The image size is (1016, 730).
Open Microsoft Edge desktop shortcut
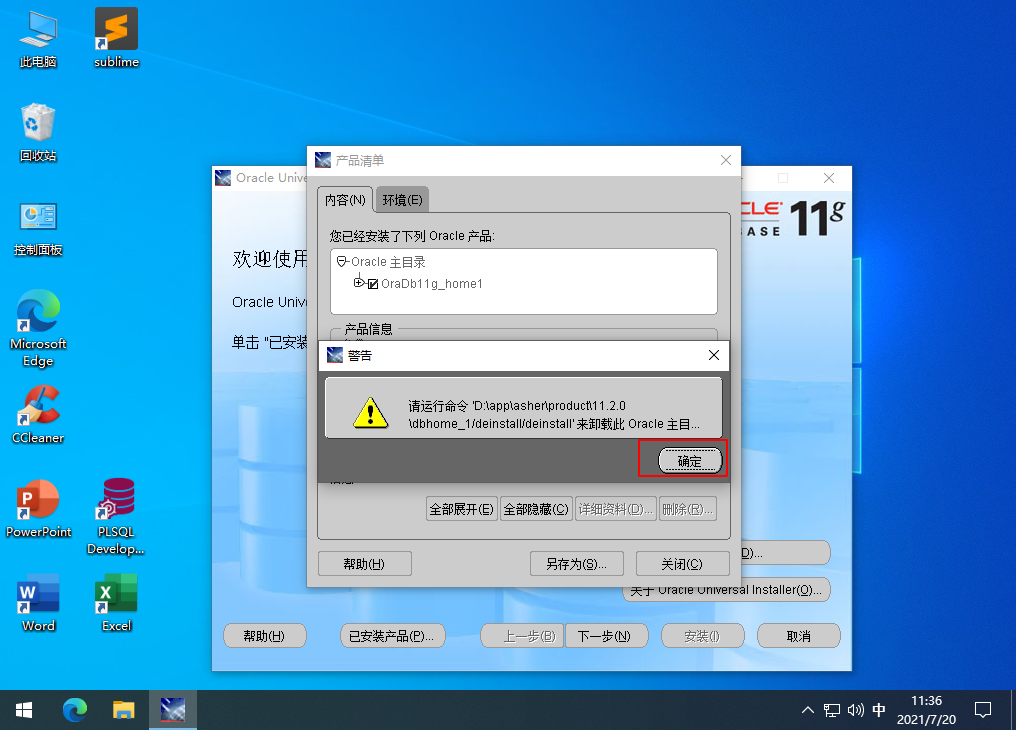[x=38, y=328]
